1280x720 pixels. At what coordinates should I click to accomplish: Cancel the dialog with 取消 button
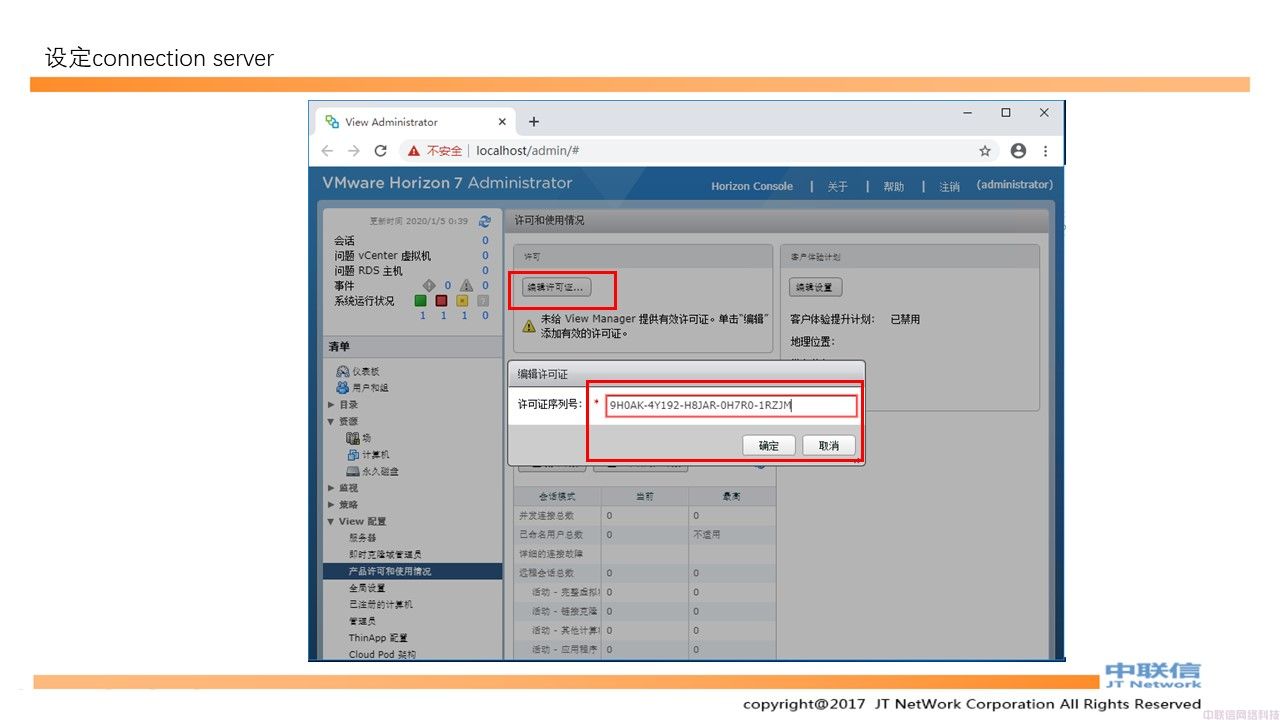829,445
